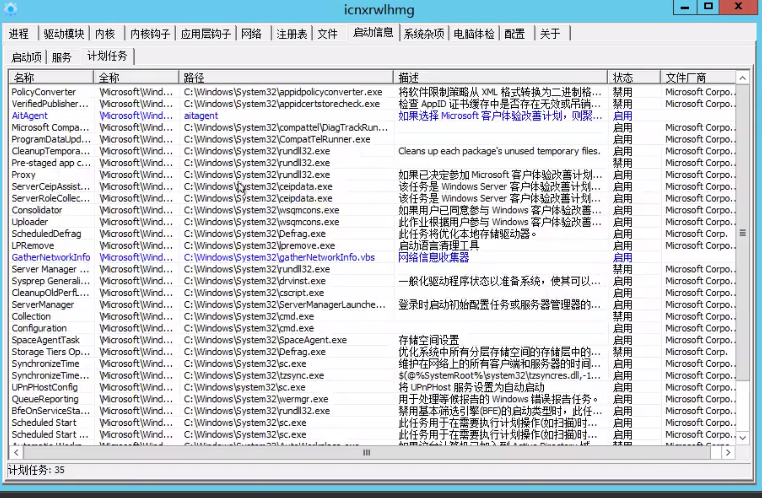The height and width of the screenshot is (498, 762).
Task: Sort the list by the 状态 column header
Action: [634, 77]
